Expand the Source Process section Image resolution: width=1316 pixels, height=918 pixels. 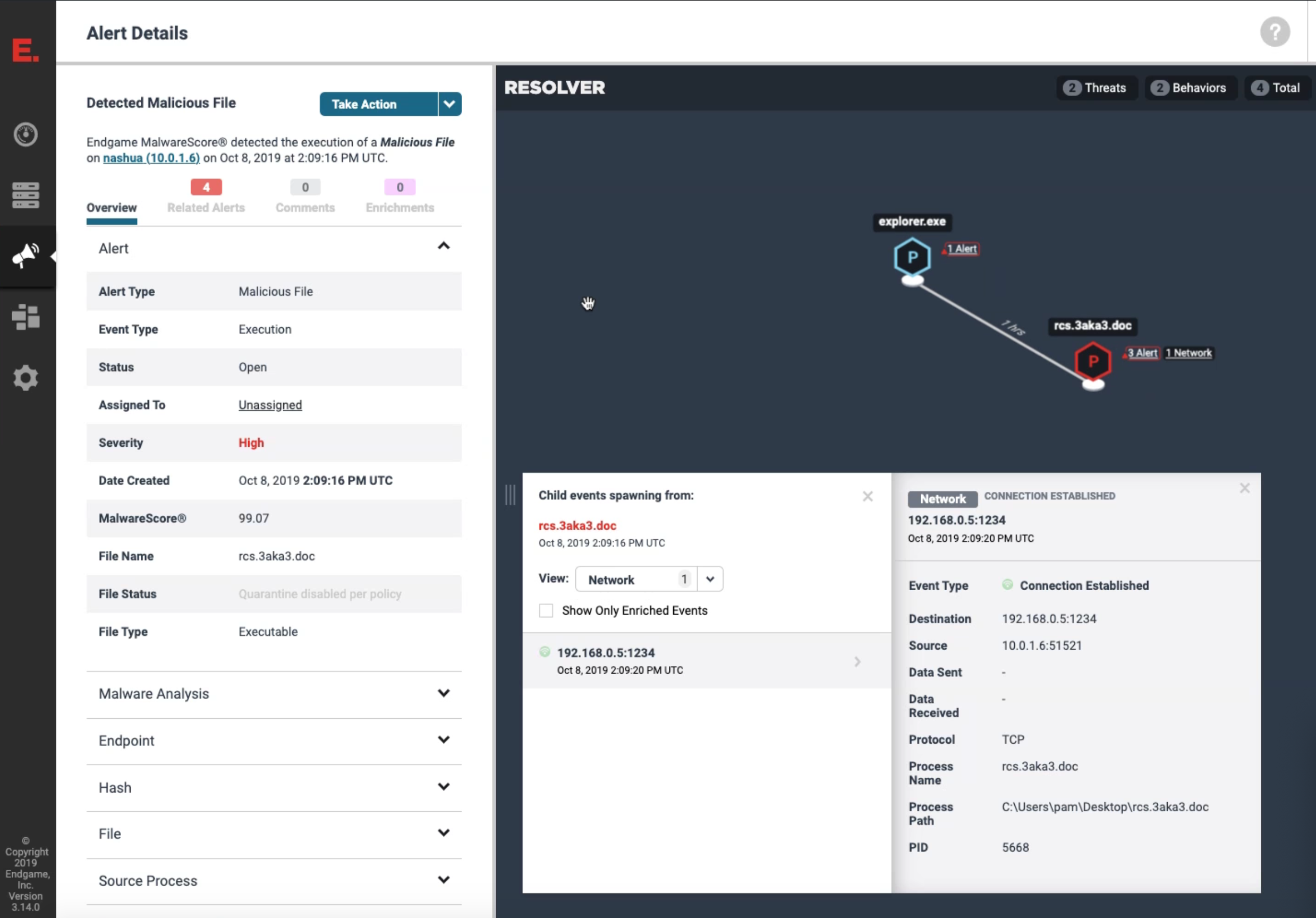point(444,880)
